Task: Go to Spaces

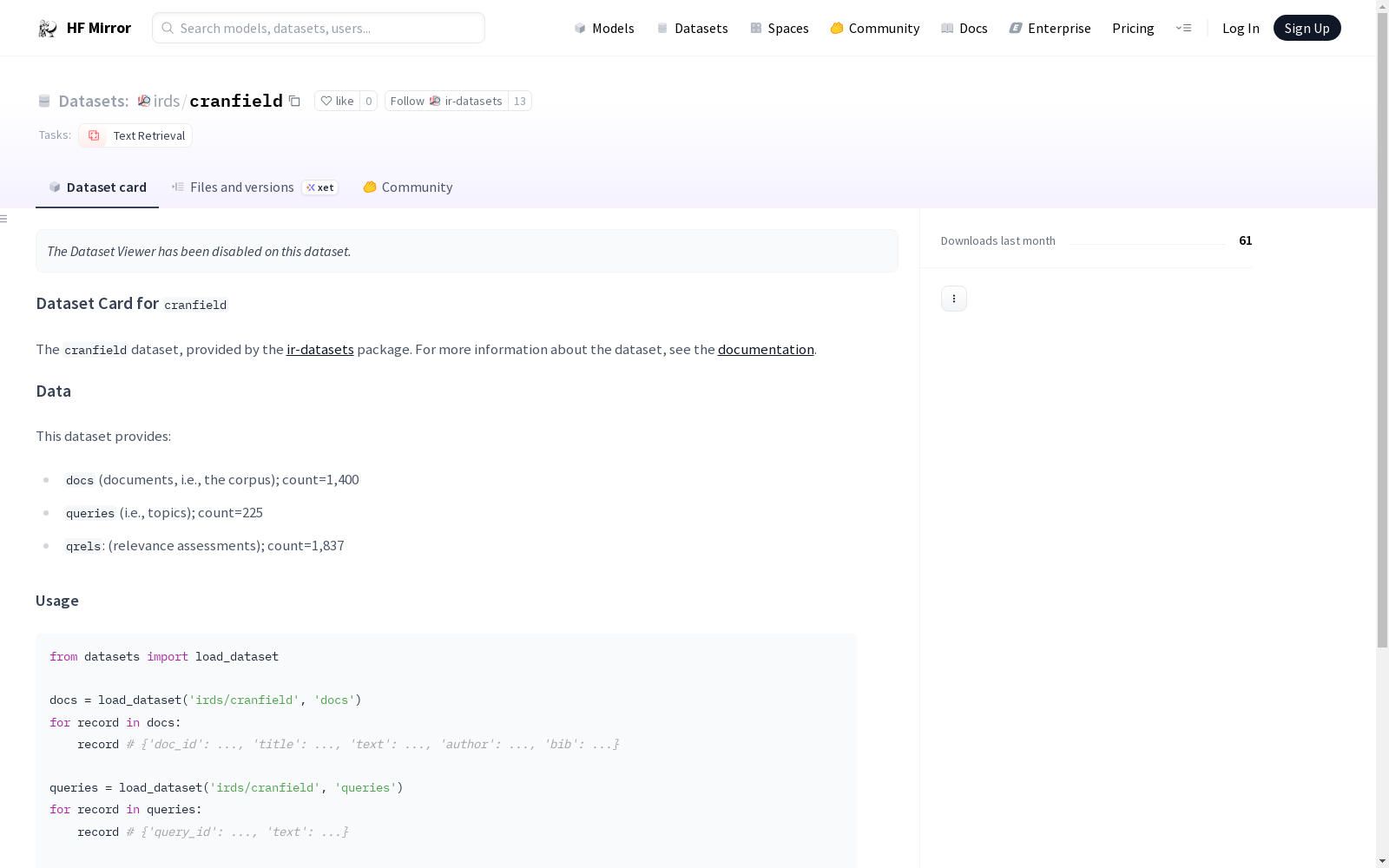Action: 779,28
